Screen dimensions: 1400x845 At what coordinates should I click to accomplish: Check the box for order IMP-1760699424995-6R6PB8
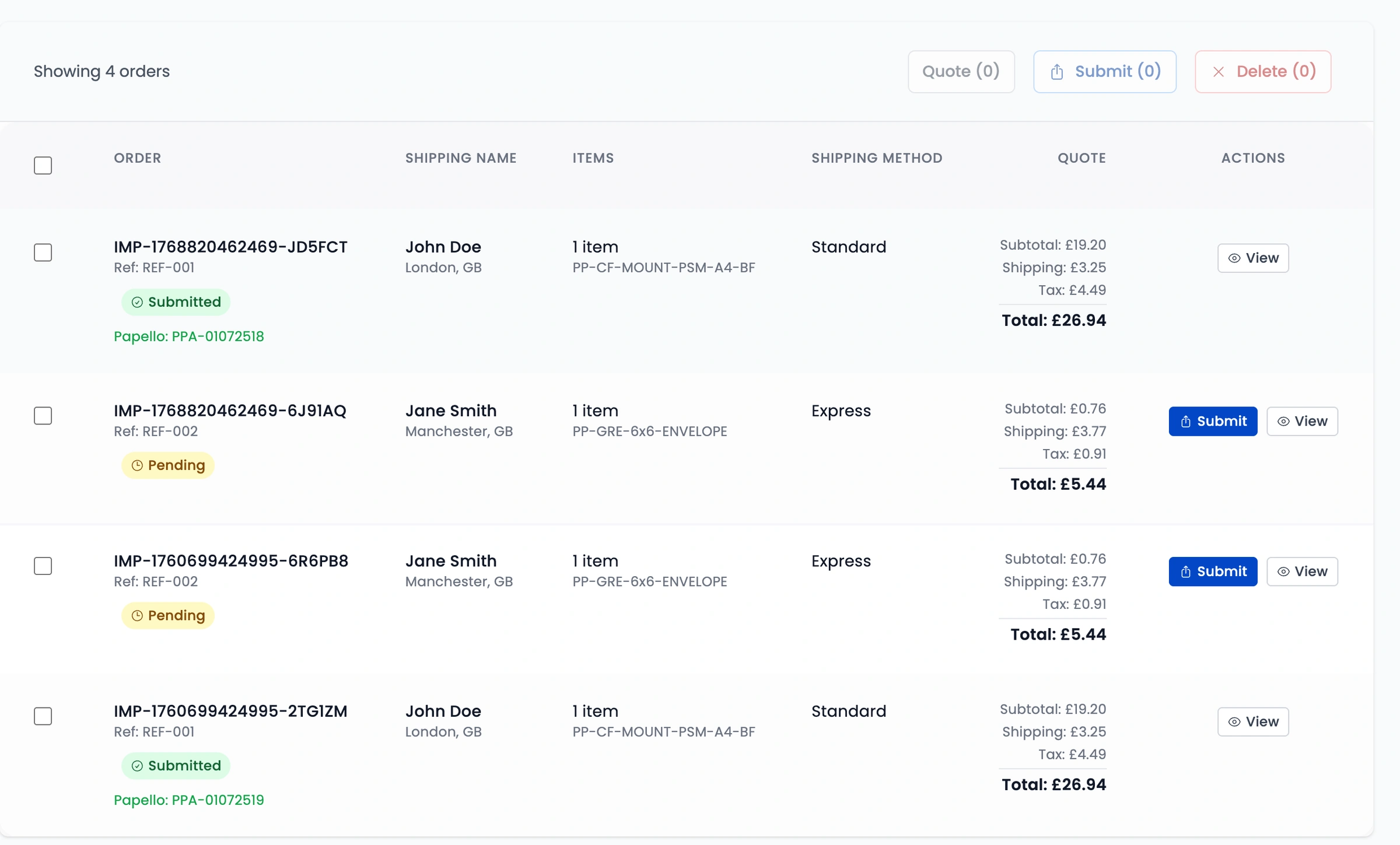43,566
